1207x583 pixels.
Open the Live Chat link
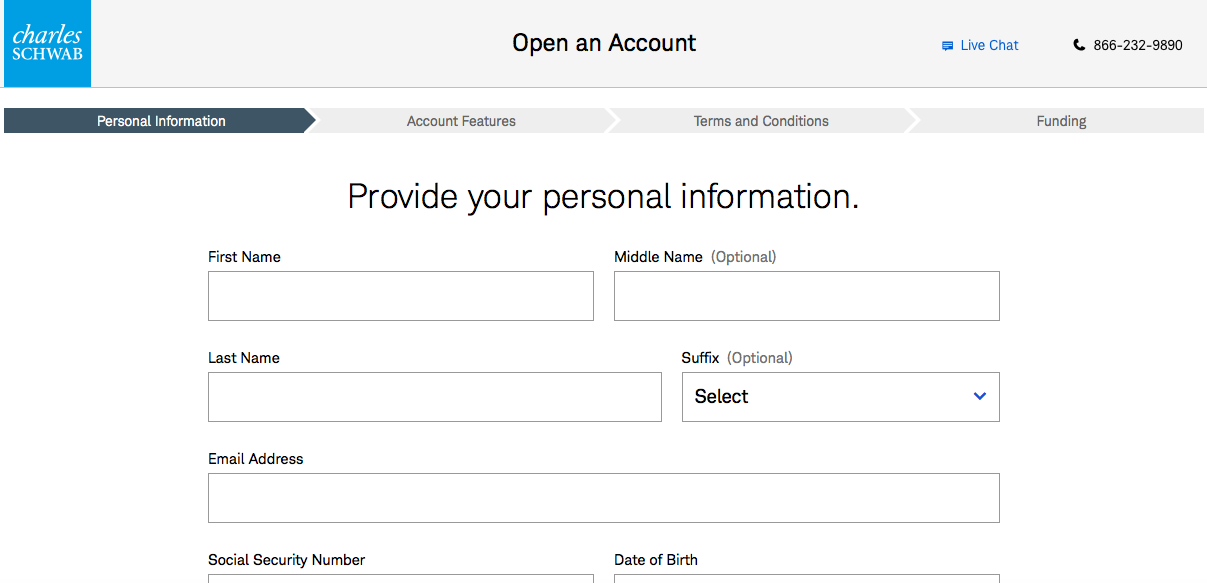[x=989, y=45]
